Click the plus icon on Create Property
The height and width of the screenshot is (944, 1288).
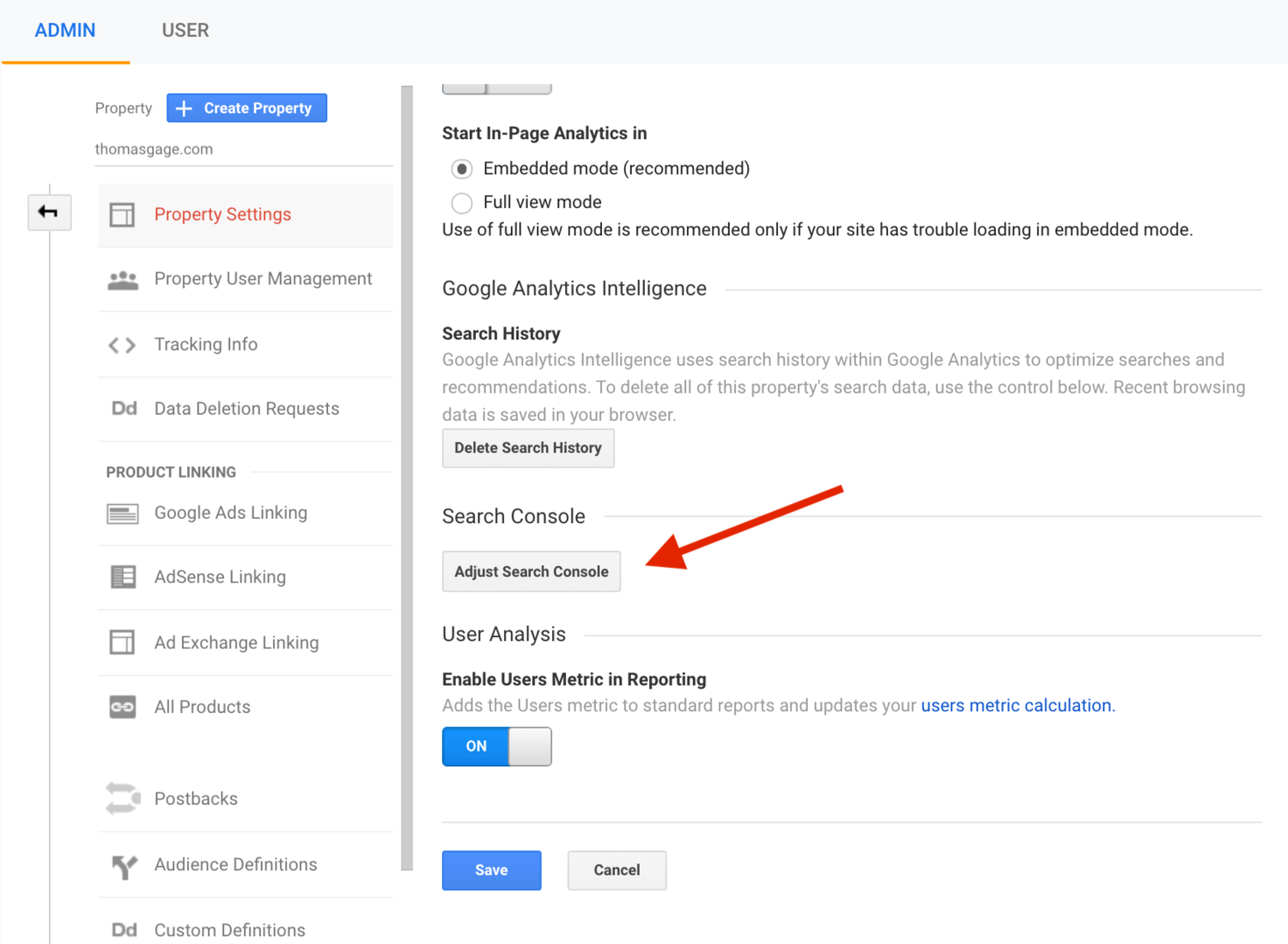pyautogui.click(x=184, y=108)
